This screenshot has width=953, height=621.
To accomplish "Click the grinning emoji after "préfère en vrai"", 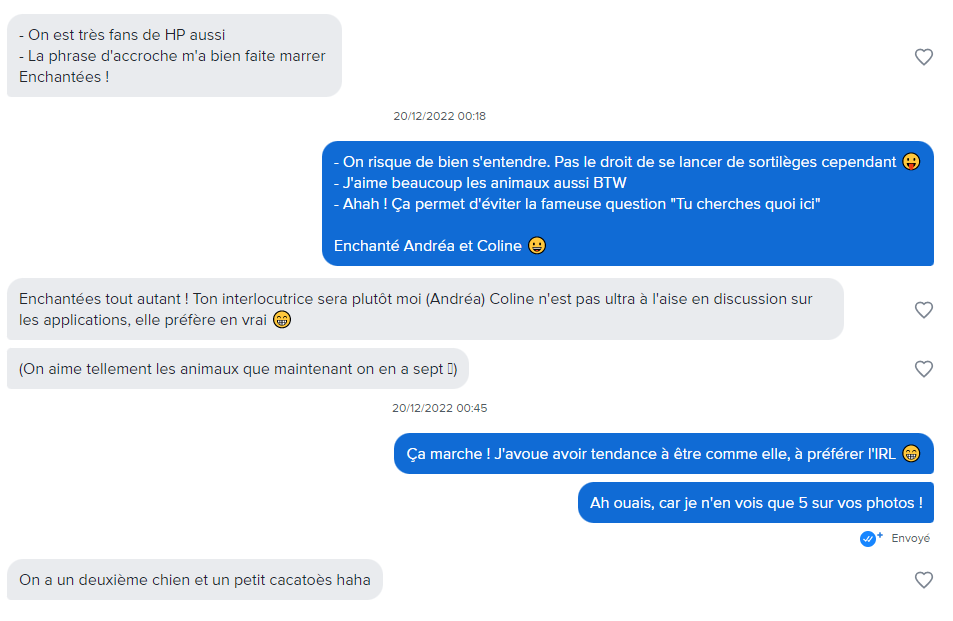I will [281, 320].
